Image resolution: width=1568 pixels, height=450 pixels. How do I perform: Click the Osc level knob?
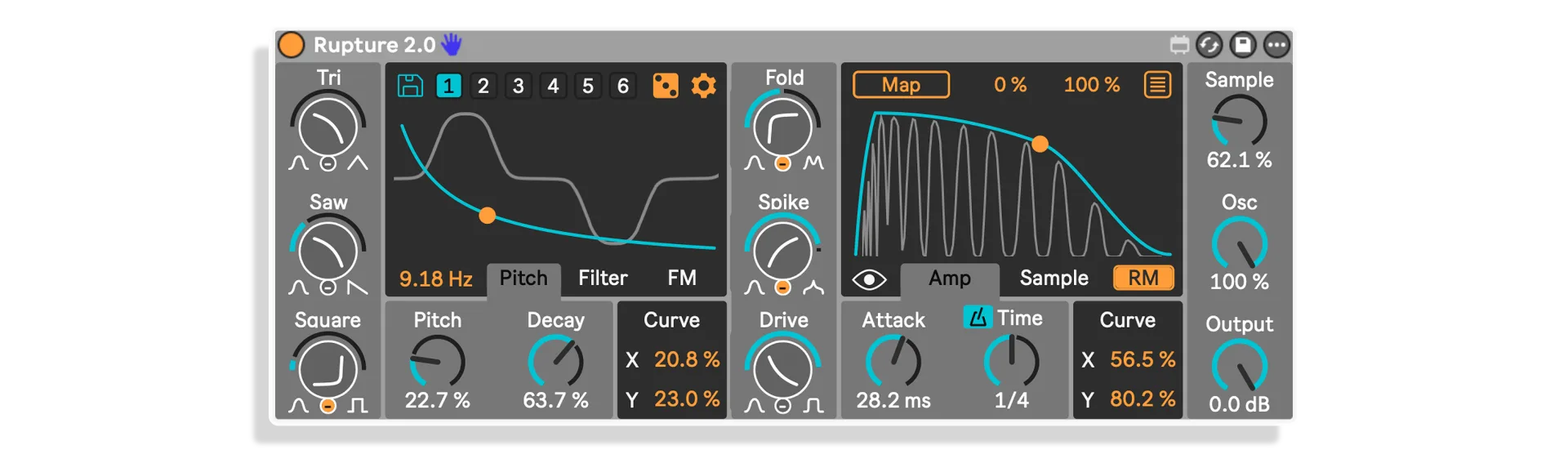click(1239, 243)
